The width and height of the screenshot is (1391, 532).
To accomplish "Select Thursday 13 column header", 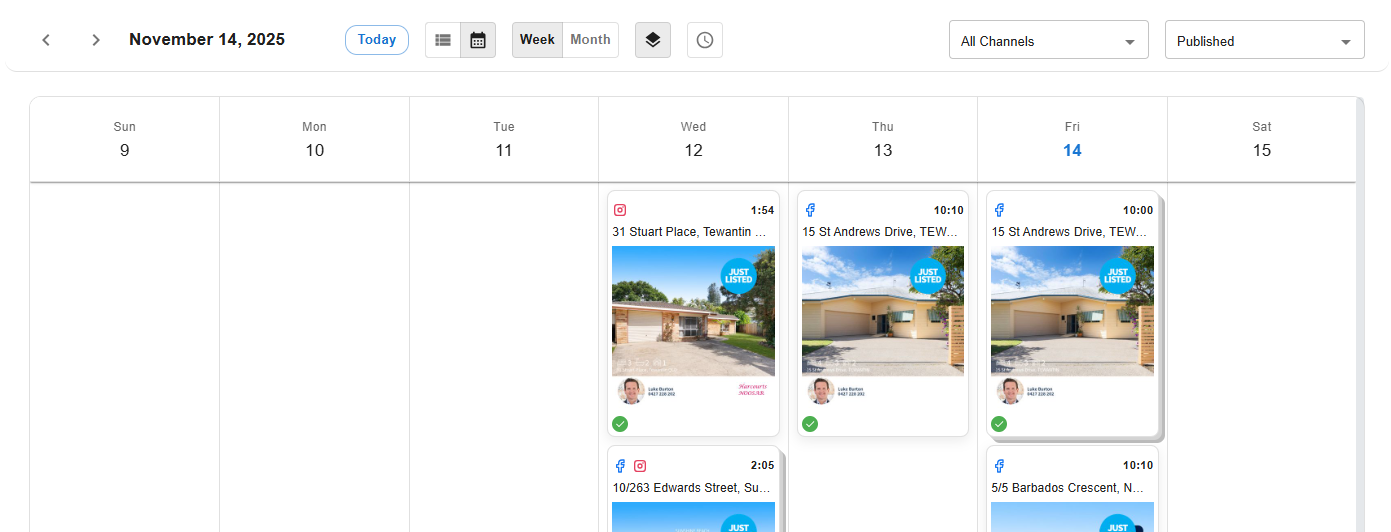I will tap(883, 140).
